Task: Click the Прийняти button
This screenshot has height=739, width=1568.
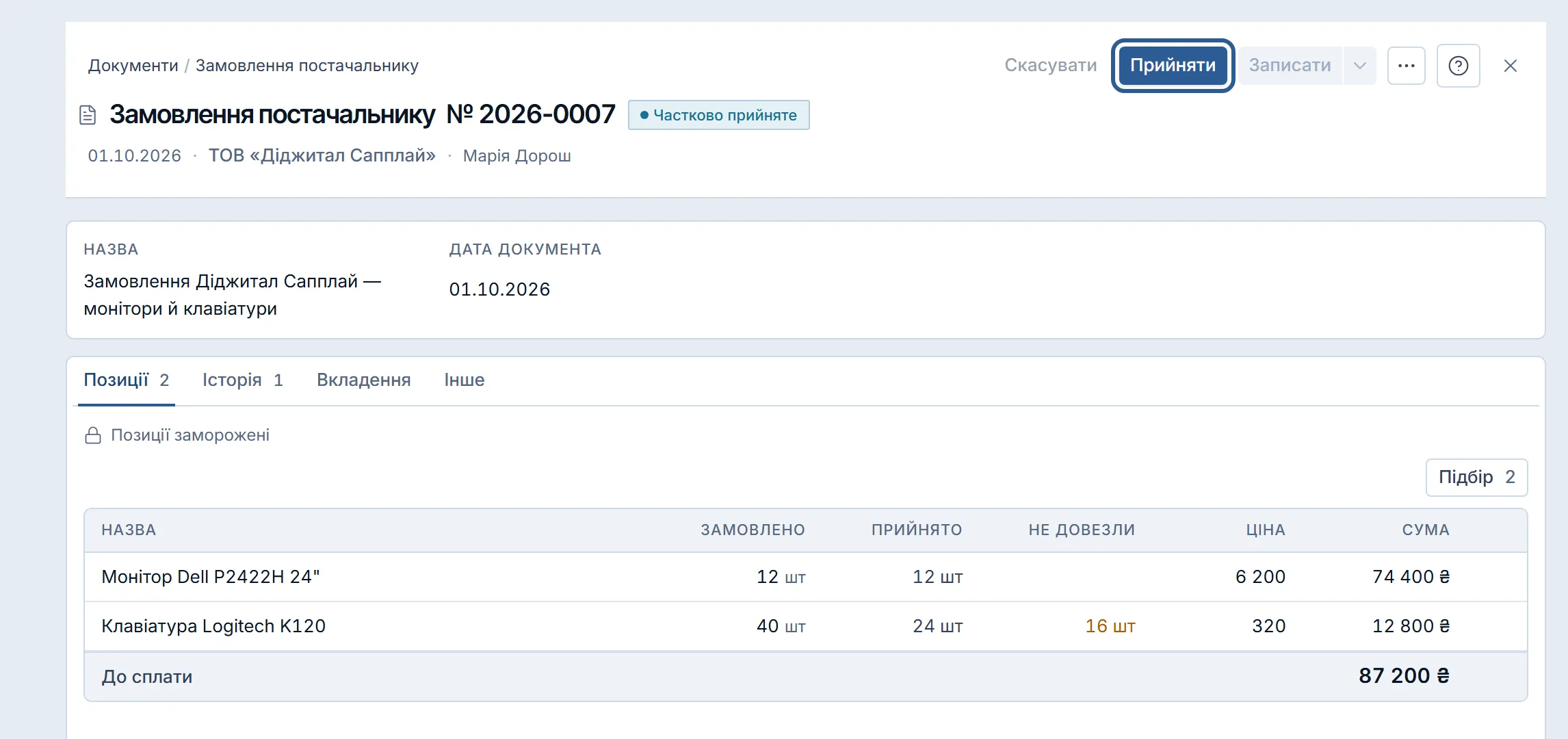Action: pos(1173,66)
